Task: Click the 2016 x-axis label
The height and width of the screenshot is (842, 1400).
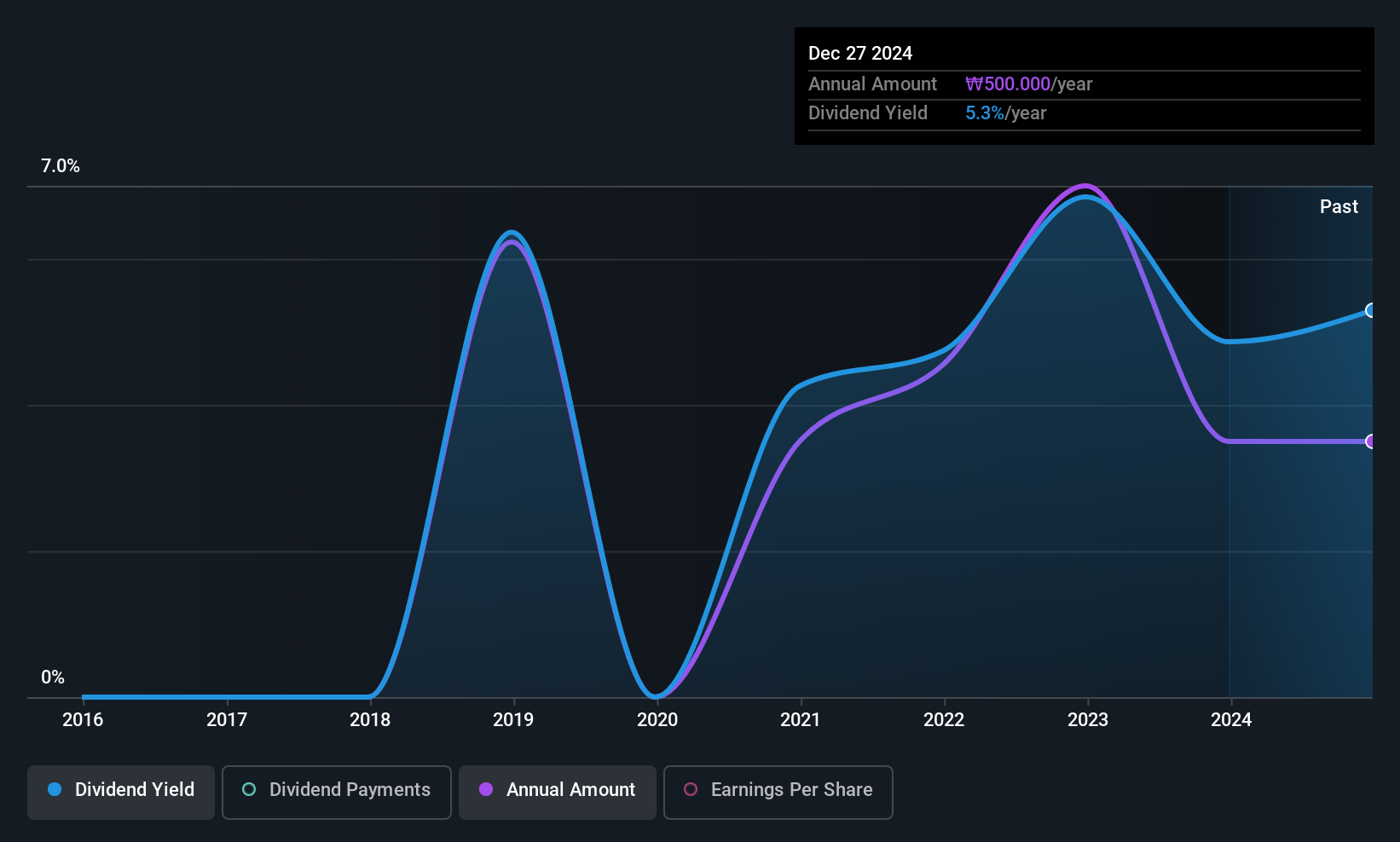Action: (83, 720)
